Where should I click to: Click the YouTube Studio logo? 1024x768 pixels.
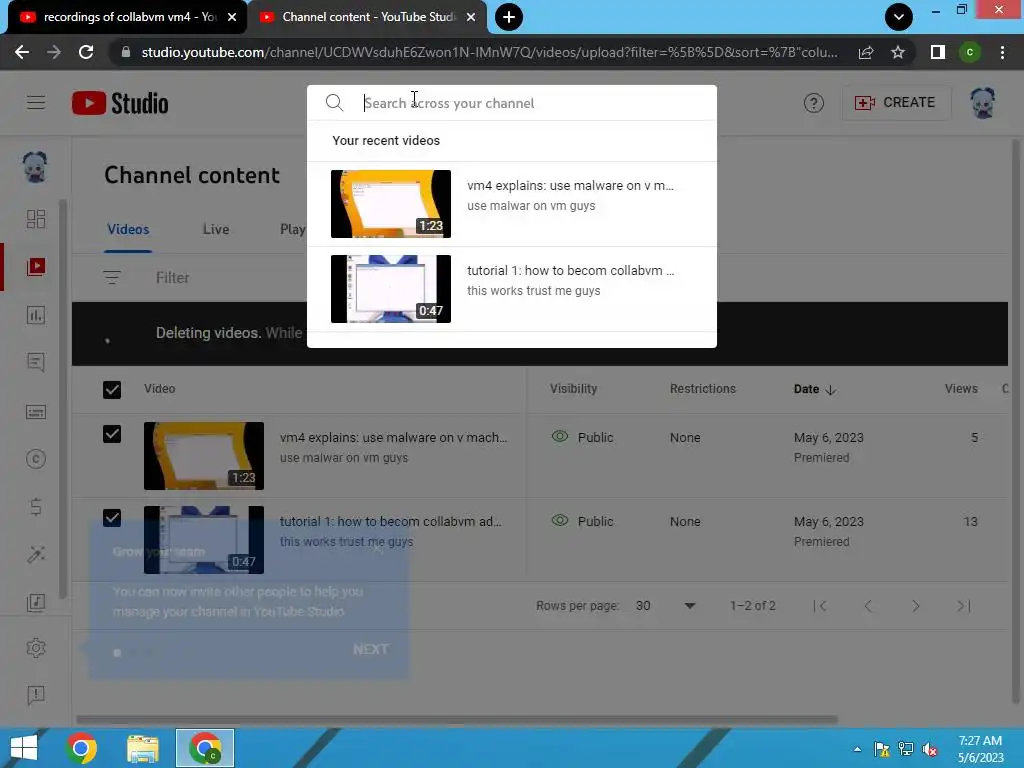click(120, 103)
